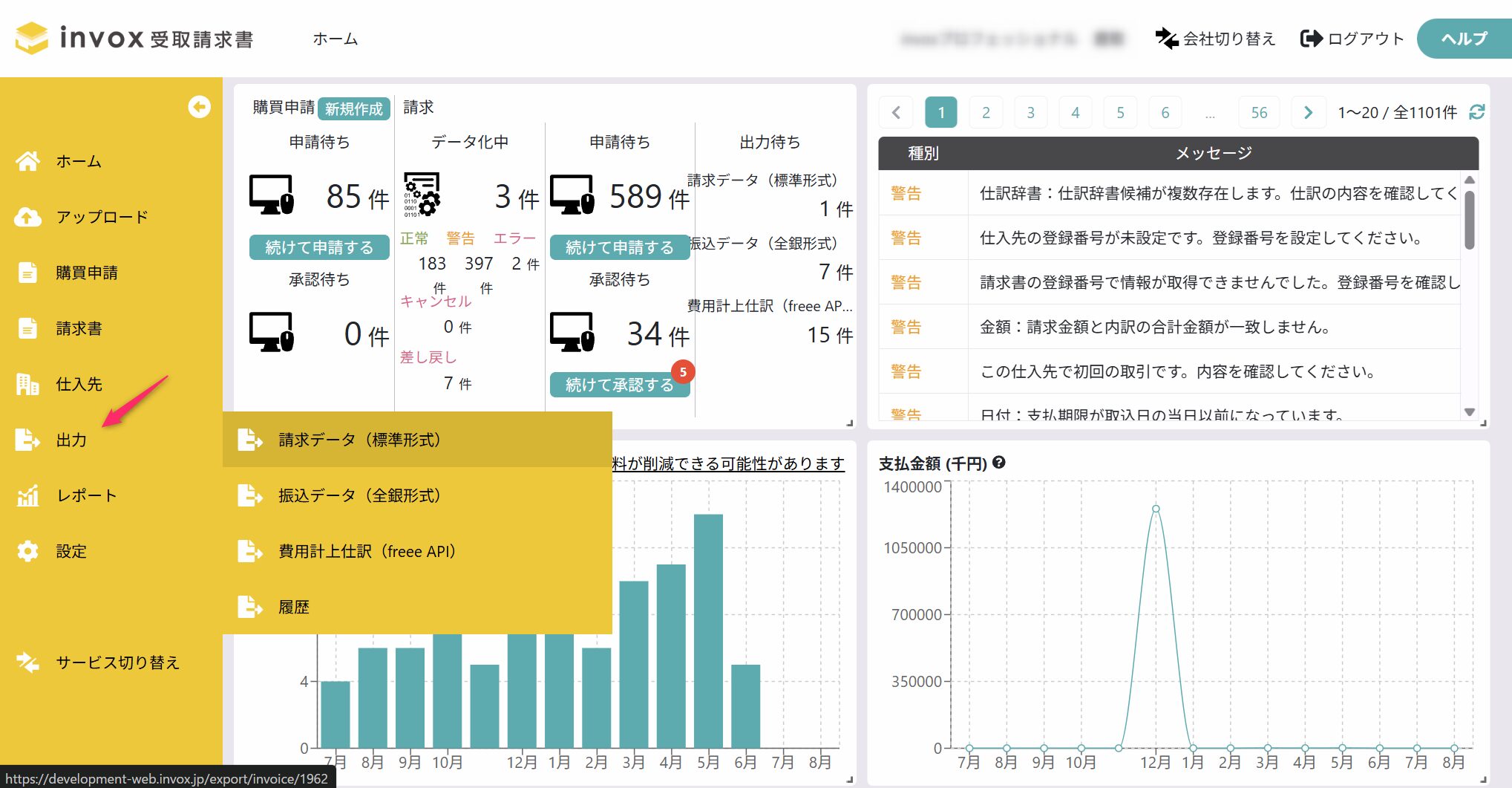The height and width of the screenshot is (788, 1512).
Task: Click 続けて承認する button
Action: 620,385
